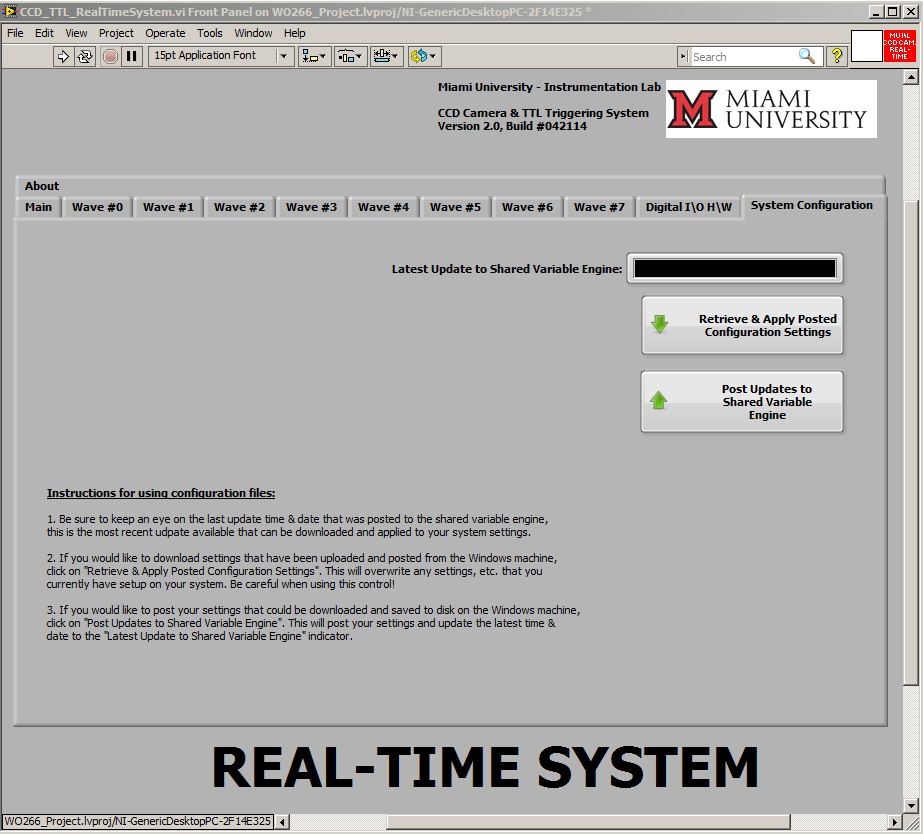Open the Help menu
This screenshot has height=834, width=923.
point(294,33)
